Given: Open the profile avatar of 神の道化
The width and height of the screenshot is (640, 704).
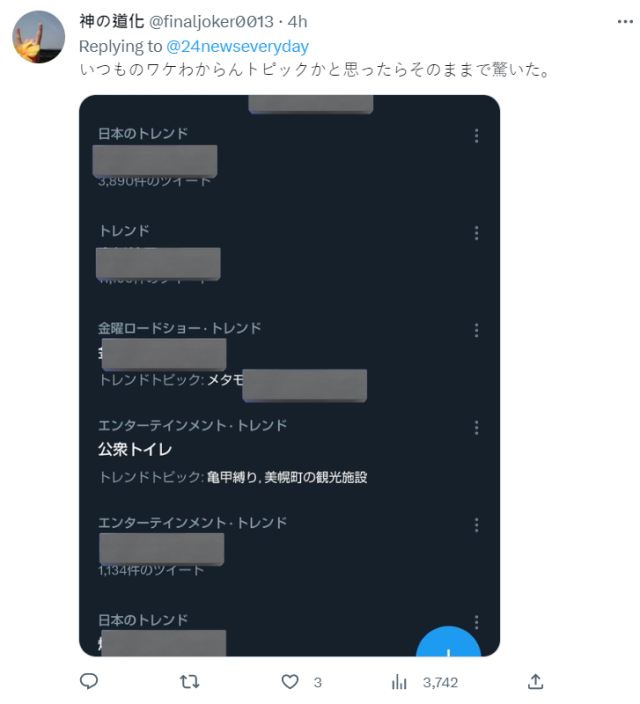Looking at the screenshot, I should point(39,37).
